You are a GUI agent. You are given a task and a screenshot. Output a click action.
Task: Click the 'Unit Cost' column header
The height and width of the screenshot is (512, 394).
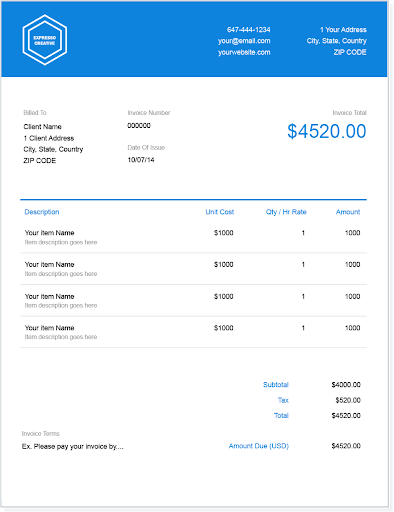tap(220, 212)
